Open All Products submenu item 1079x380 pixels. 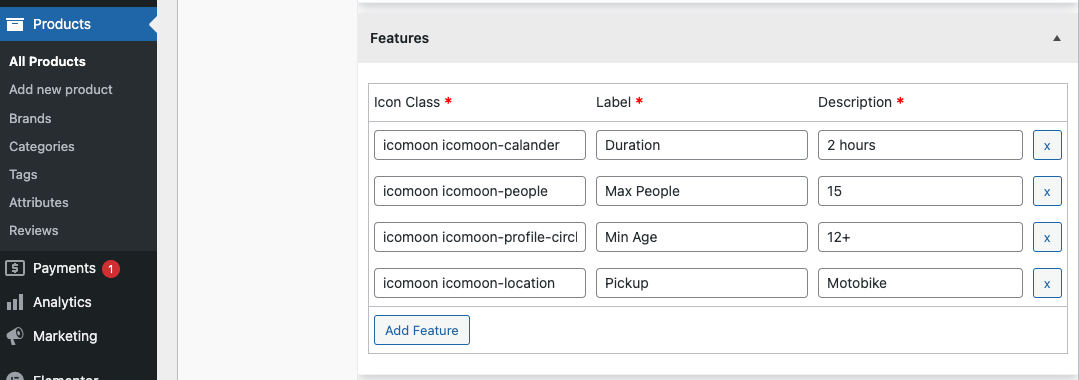pyautogui.click(x=47, y=61)
